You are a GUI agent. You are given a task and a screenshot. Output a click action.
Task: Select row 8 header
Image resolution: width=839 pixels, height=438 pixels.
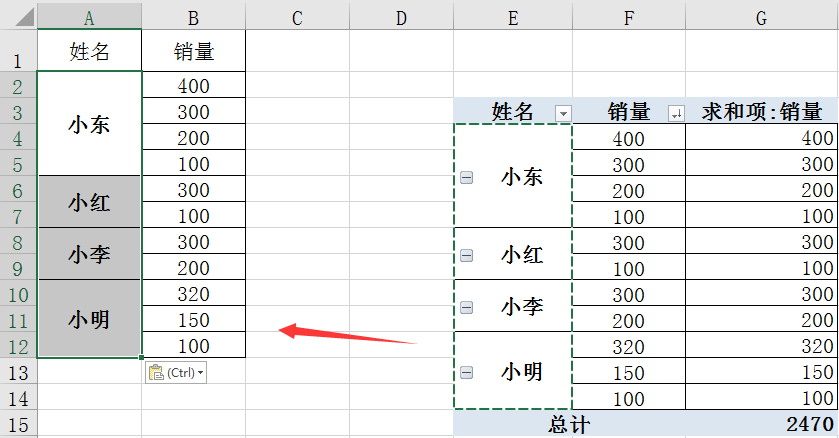(x=18, y=241)
